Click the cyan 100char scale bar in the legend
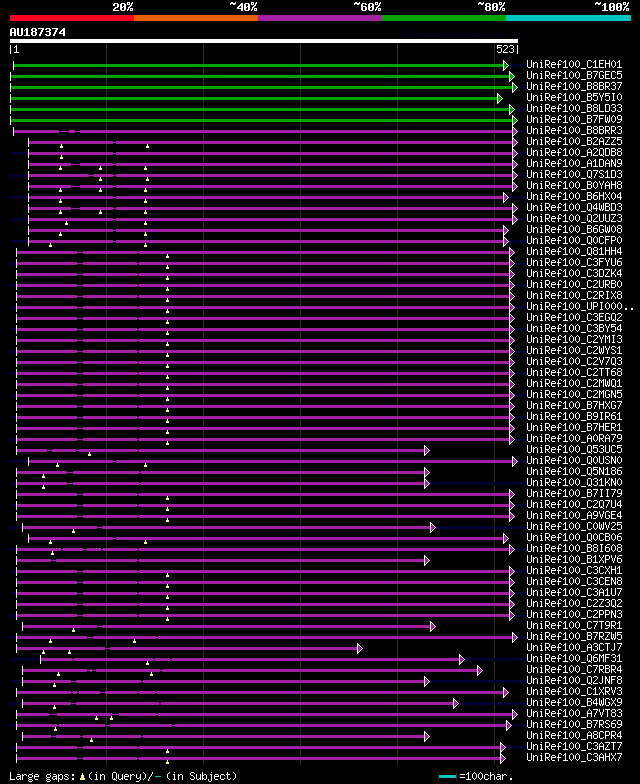This screenshot has width=640, height=784. click(447, 776)
